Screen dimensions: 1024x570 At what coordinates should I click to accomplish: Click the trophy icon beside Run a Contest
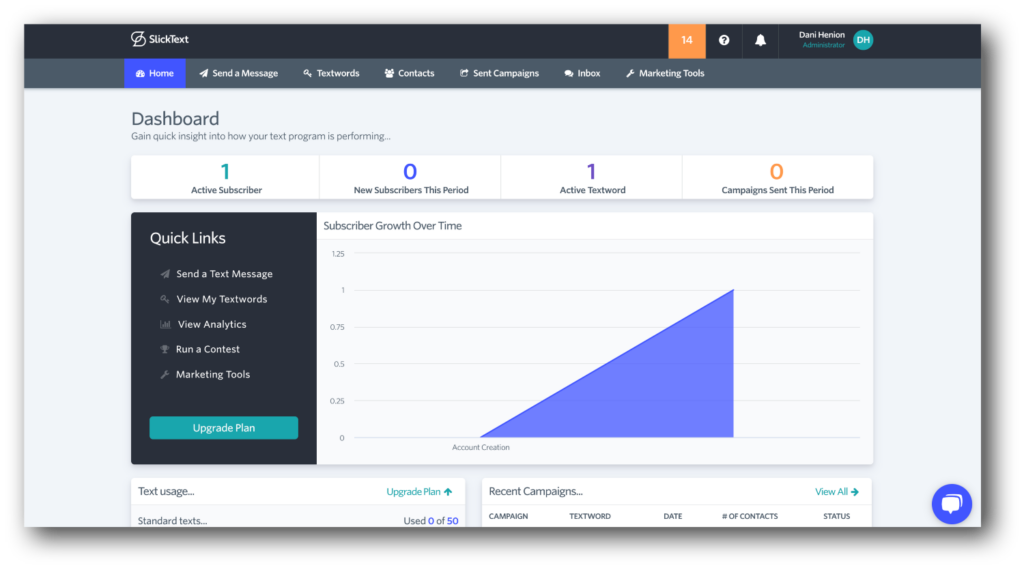(165, 350)
